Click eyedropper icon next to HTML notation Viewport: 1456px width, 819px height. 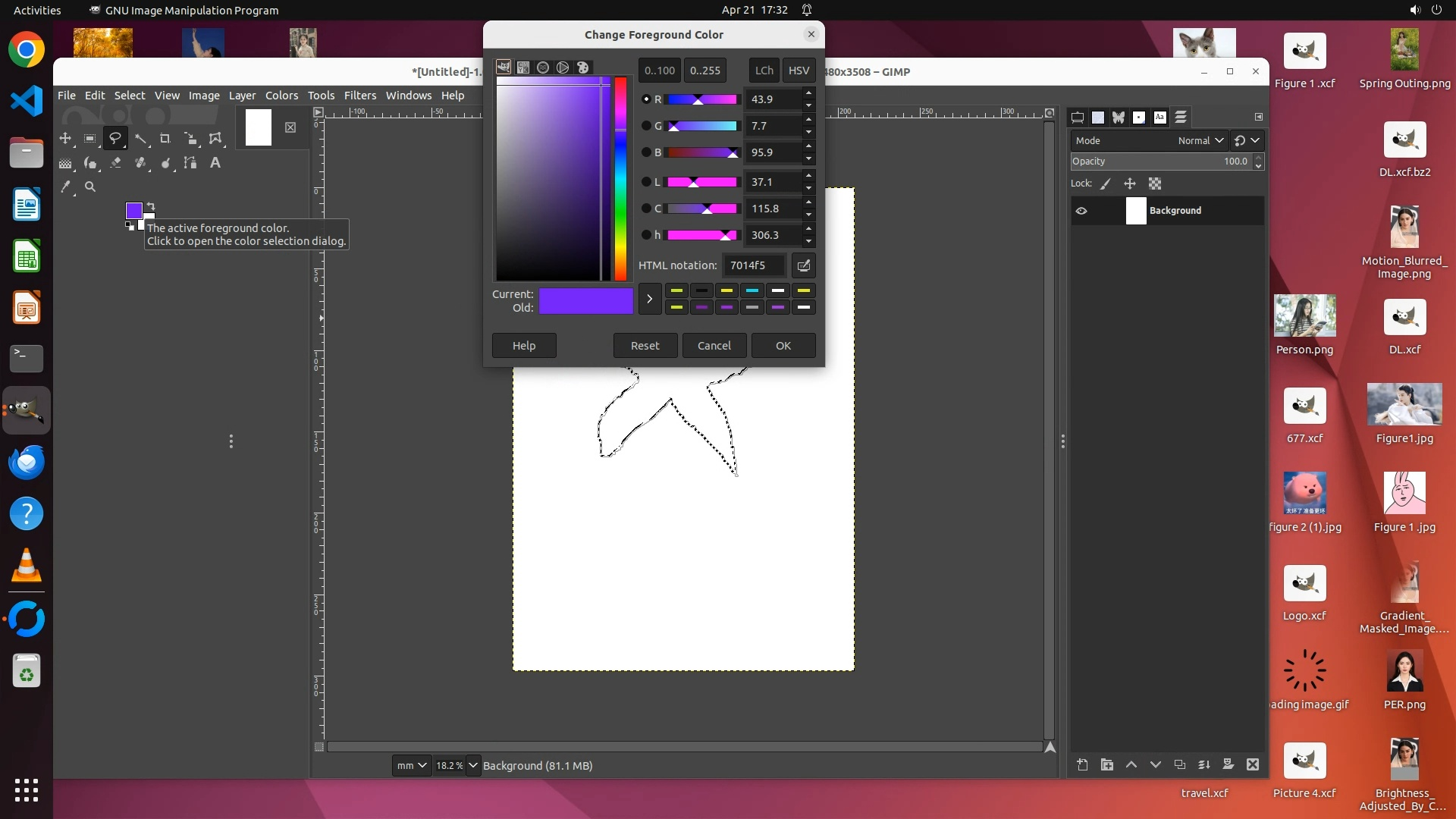pyautogui.click(x=803, y=265)
